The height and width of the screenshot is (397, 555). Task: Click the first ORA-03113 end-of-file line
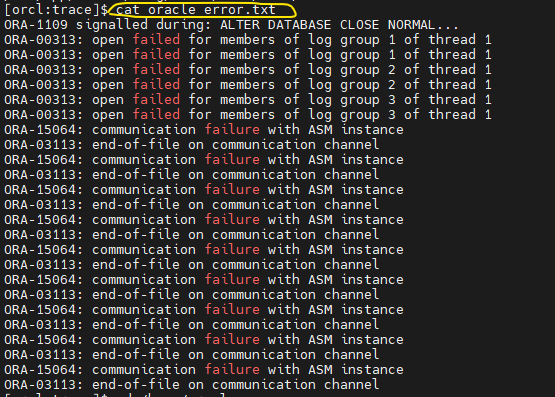coord(192,145)
